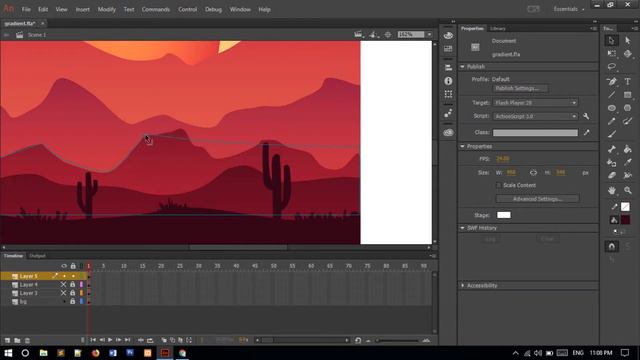Screen dimensions: 640x360
Task: Toggle the Snap to Objects magnet
Action: [x=611, y=246]
